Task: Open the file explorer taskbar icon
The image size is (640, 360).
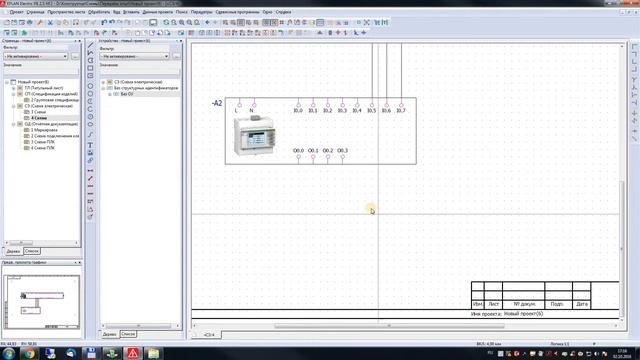Action: click(153, 353)
